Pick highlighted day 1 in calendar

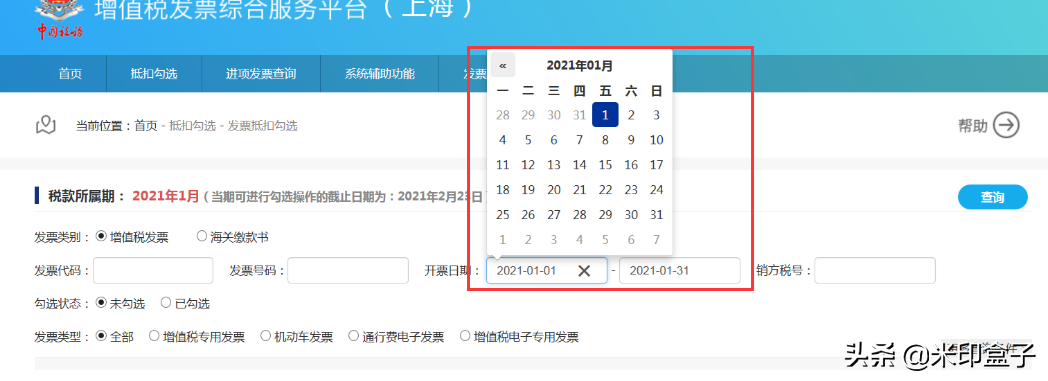605,115
